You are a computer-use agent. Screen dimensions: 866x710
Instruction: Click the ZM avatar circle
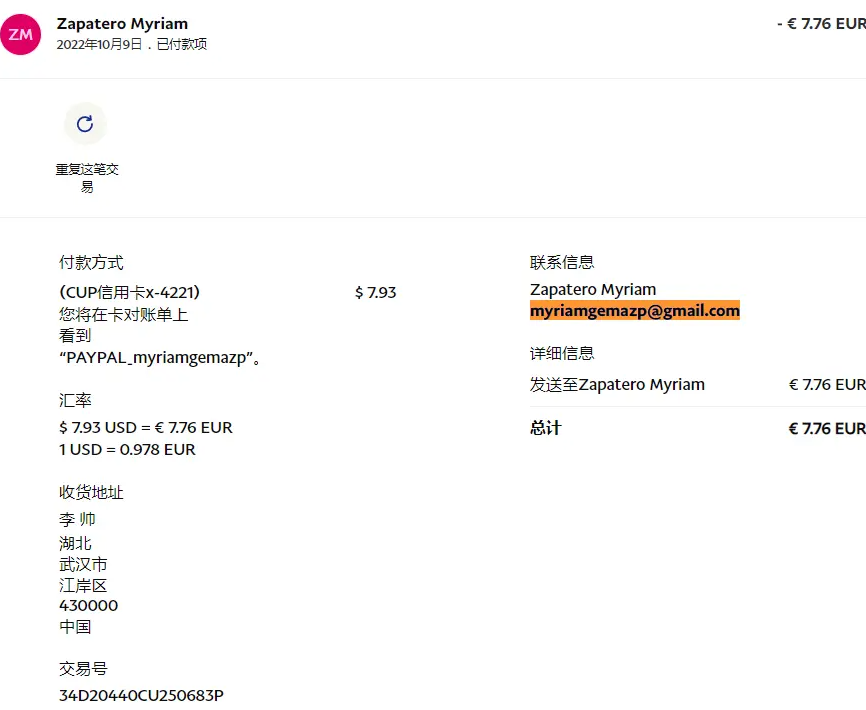point(20,34)
